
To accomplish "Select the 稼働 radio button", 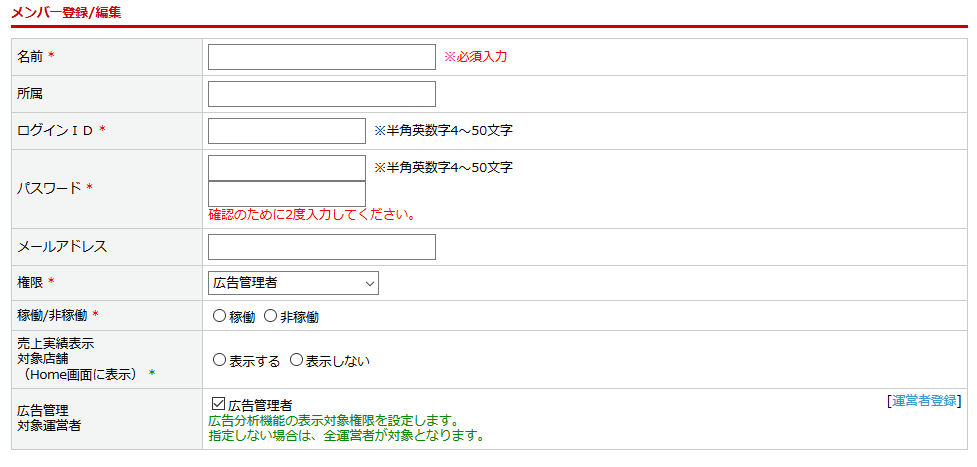I will [x=220, y=316].
